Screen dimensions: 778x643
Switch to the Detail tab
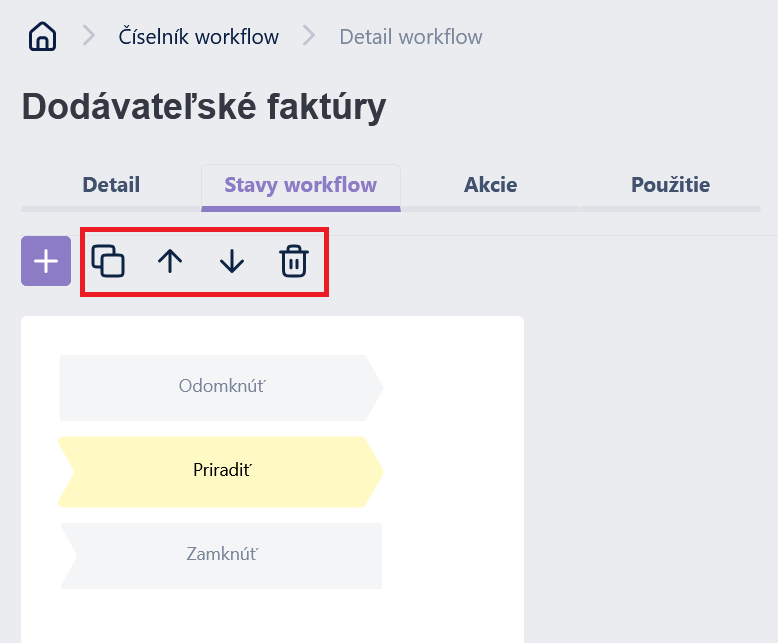click(111, 185)
